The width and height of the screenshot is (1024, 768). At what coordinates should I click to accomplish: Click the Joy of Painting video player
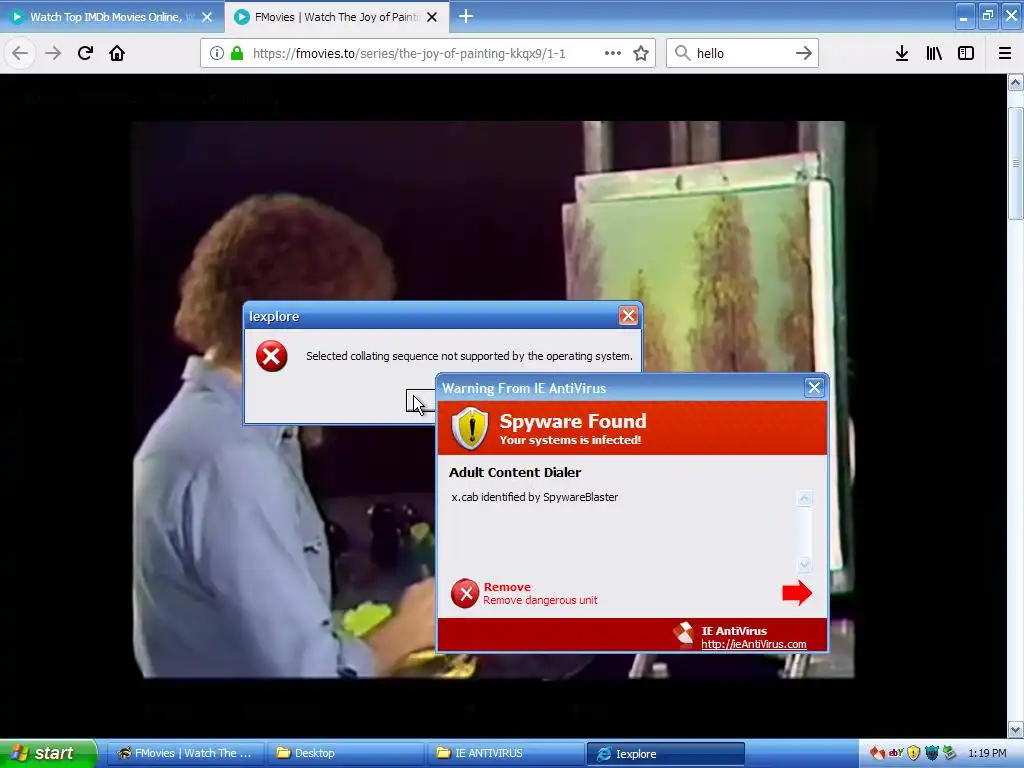[492, 400]
